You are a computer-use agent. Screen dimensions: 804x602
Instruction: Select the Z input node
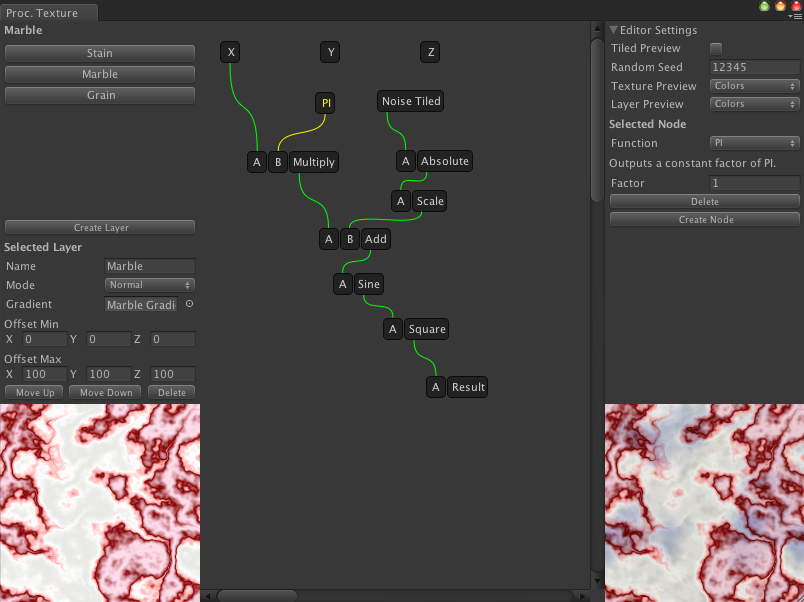click(430, 52)
